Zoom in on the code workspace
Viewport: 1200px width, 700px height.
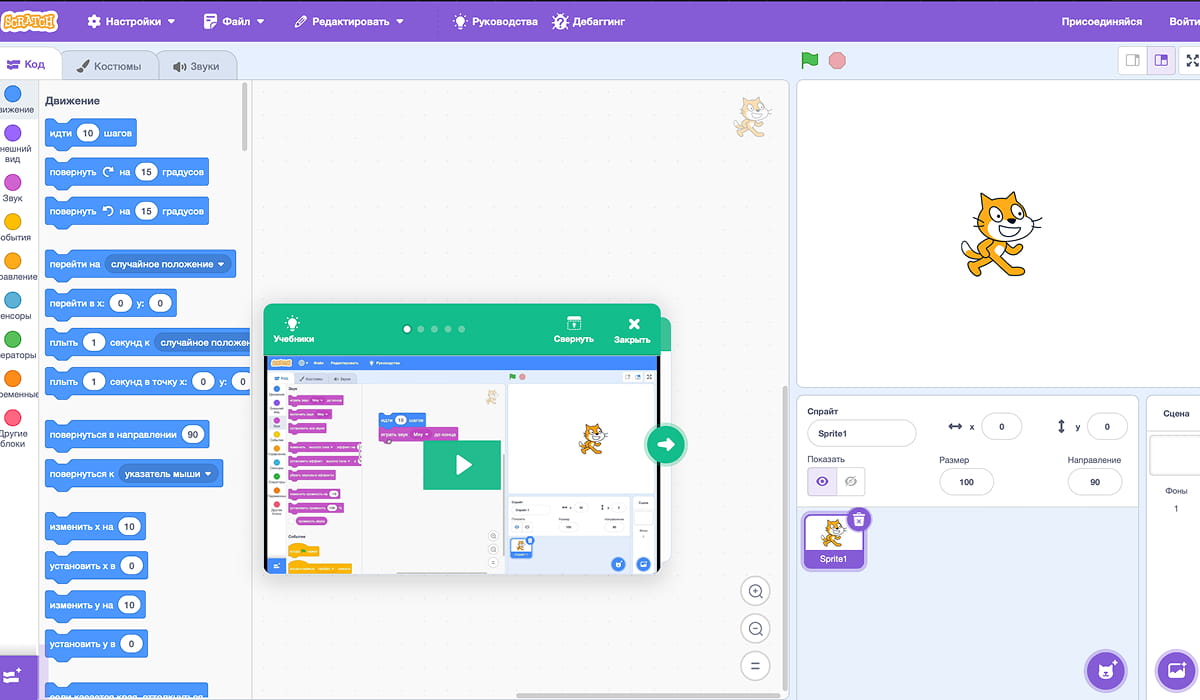[755, 591]
